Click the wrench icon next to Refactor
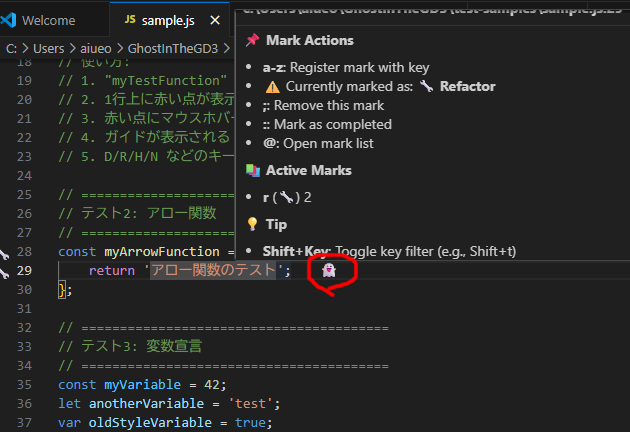Viewport: 630px width, 432px height. 426,86
